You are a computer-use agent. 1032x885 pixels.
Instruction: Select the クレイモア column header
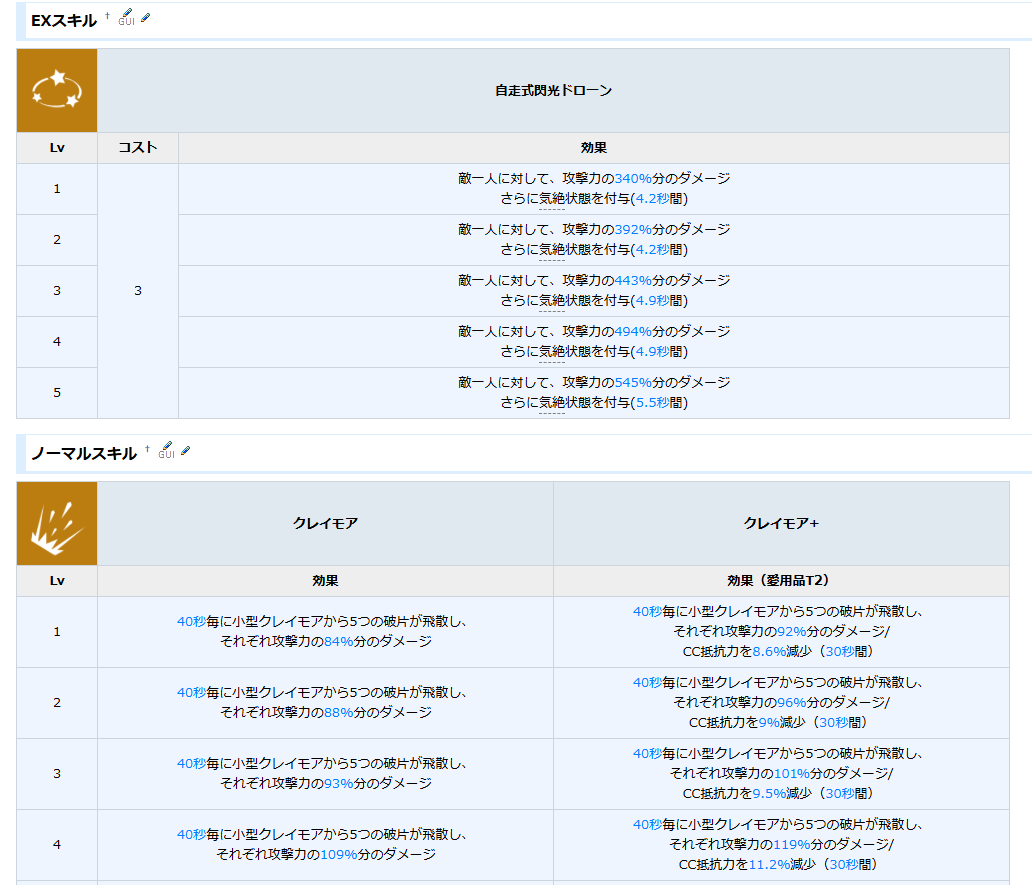coord(325,524)
